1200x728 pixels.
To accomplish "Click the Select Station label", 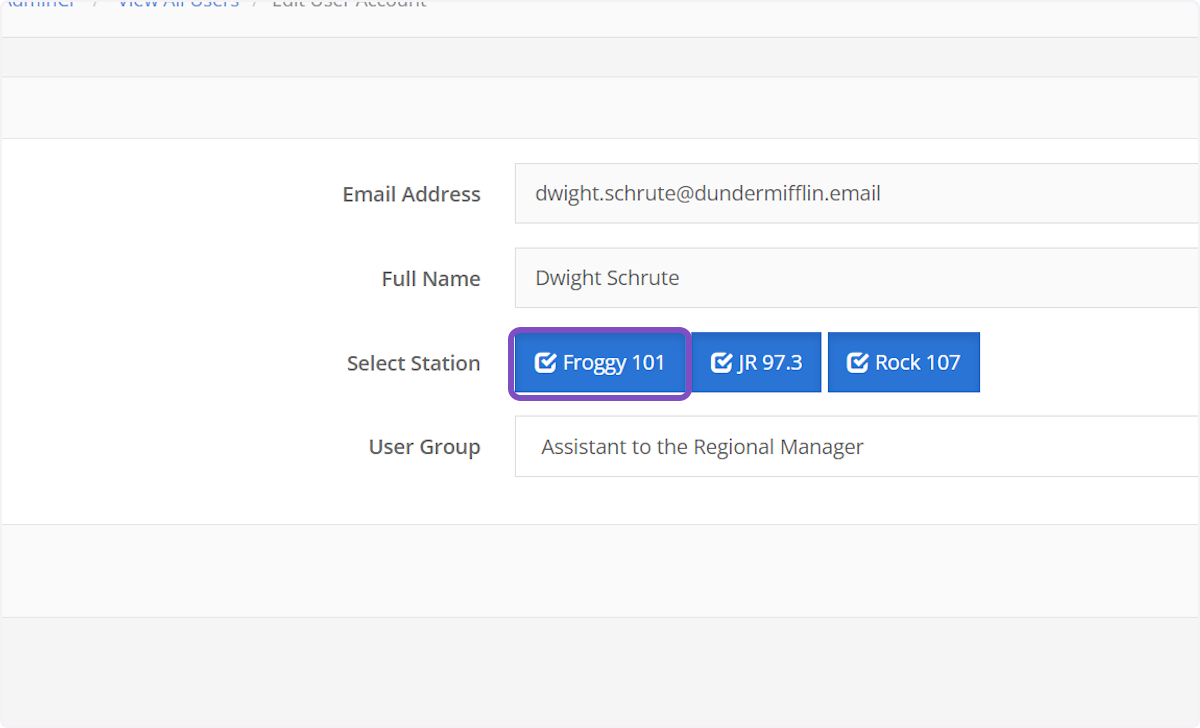I will pos(413,363).
